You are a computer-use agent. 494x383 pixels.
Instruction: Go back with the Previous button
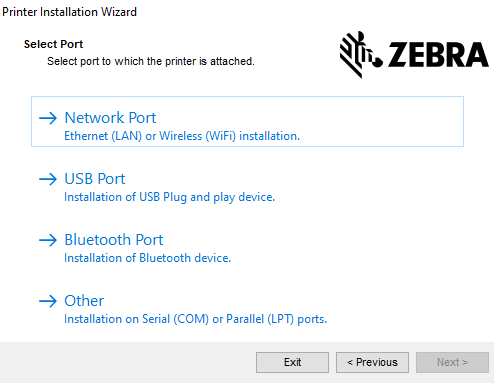(372, 362)
